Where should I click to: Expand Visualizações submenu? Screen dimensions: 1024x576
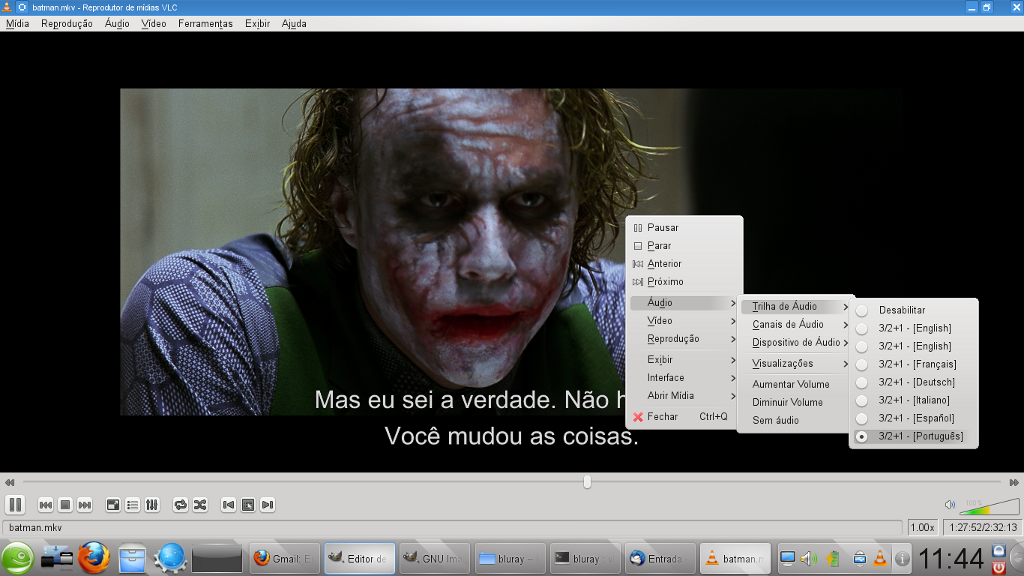(795, 363)
